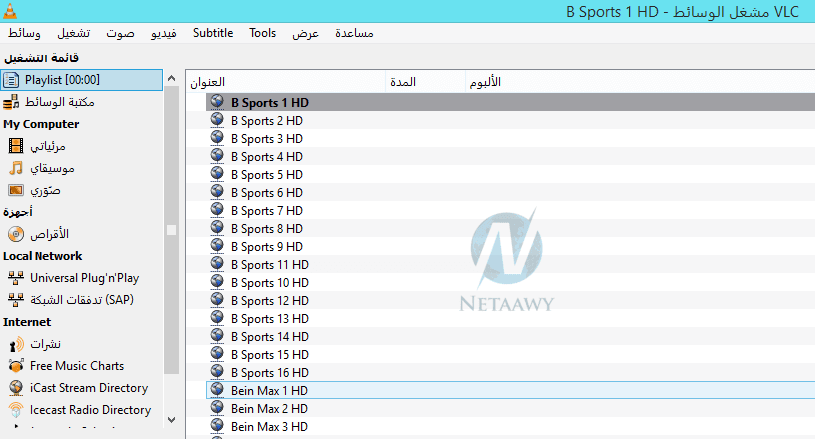Click the VLC cone icon in title bar
The width and height of the screenshot is (815, 439).
[x=9, y=10]
